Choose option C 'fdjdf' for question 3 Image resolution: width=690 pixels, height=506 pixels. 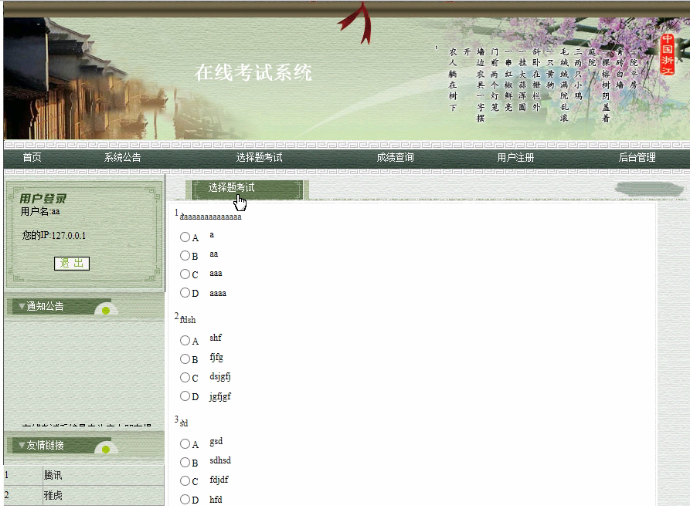point(185,481)
